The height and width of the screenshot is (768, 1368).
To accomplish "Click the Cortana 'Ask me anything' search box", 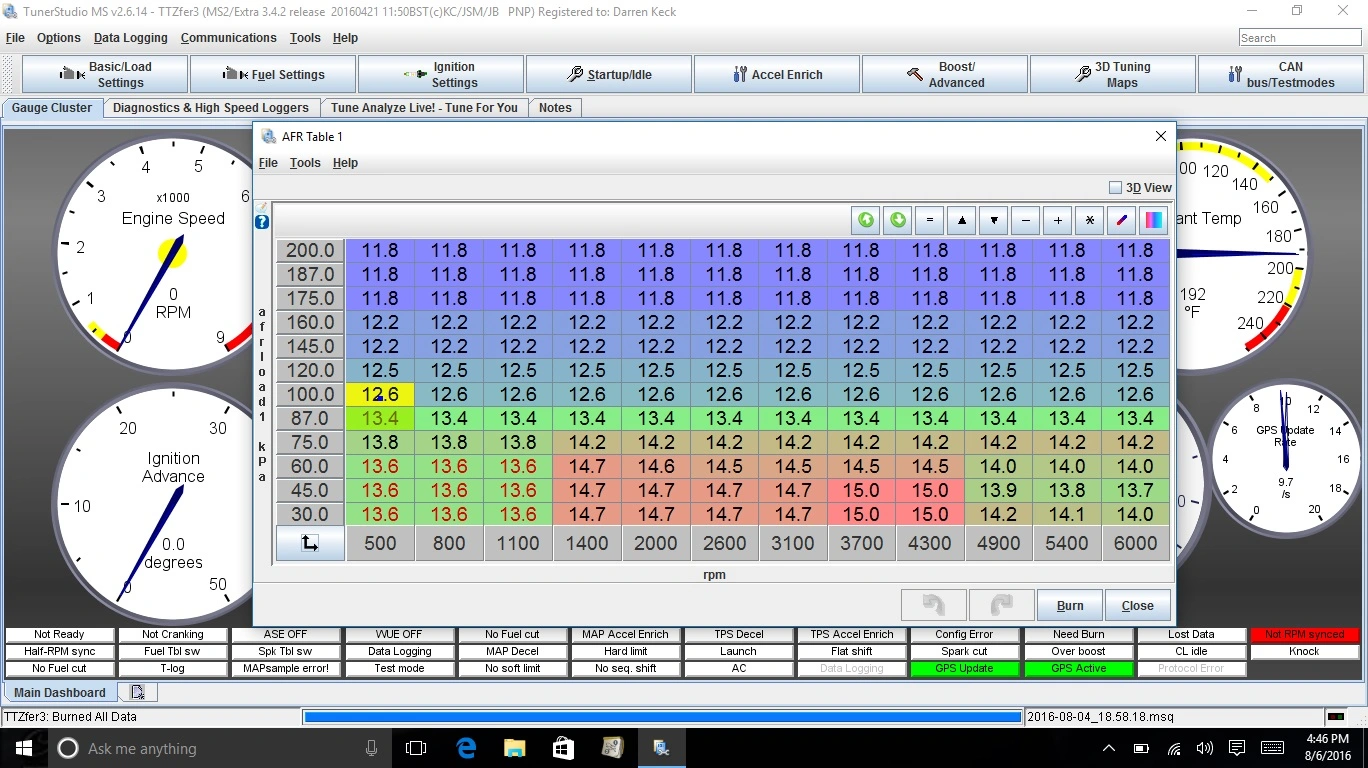I will pyautogui.click(x=218, y=748).
